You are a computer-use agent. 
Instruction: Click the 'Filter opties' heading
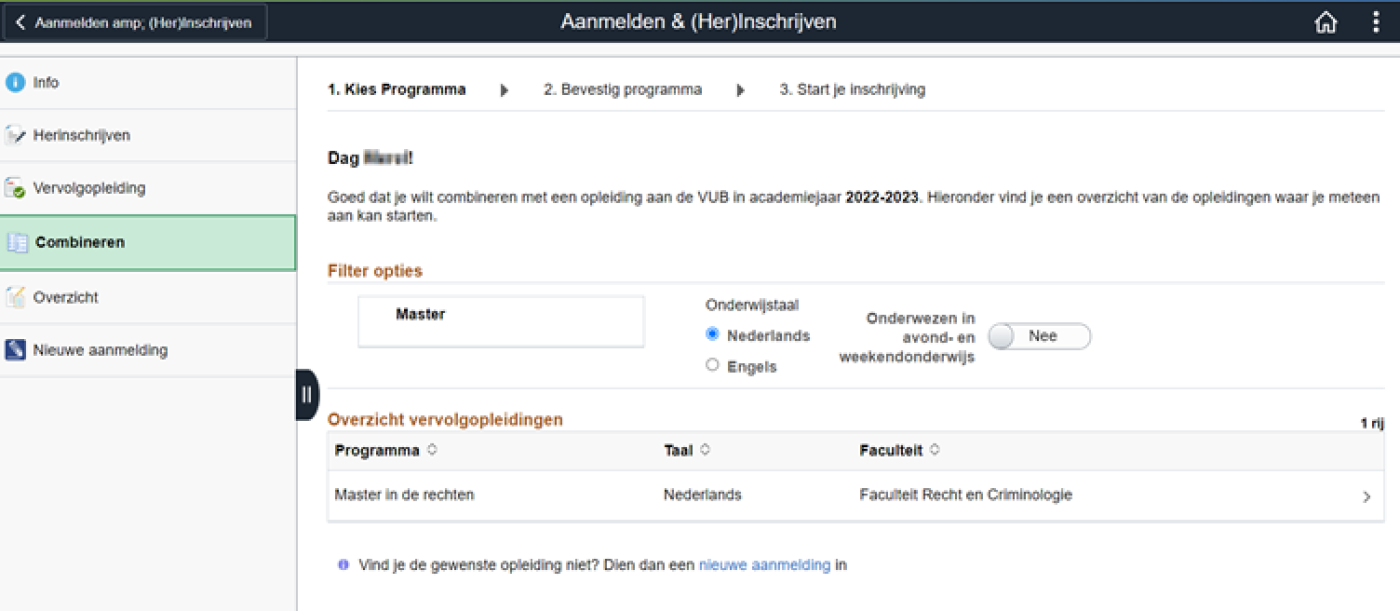point(375,271)
